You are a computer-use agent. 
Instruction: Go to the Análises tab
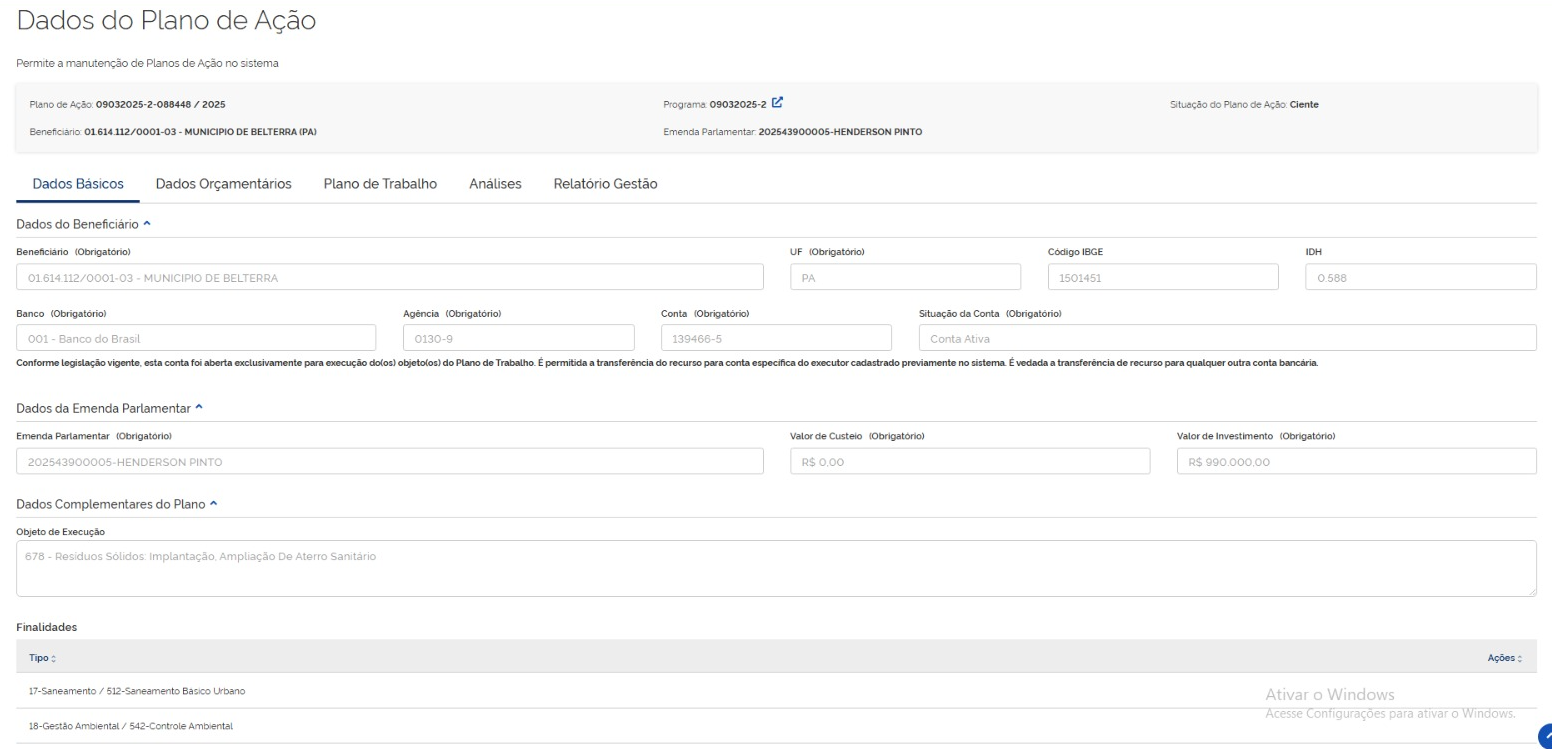tap(495, 184)
